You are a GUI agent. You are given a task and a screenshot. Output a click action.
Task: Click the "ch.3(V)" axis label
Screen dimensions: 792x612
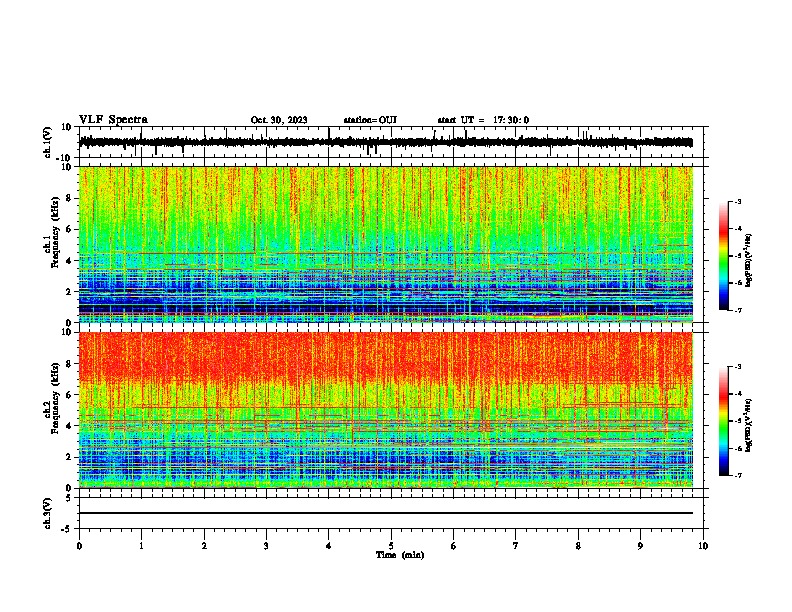tap(48, 513)
